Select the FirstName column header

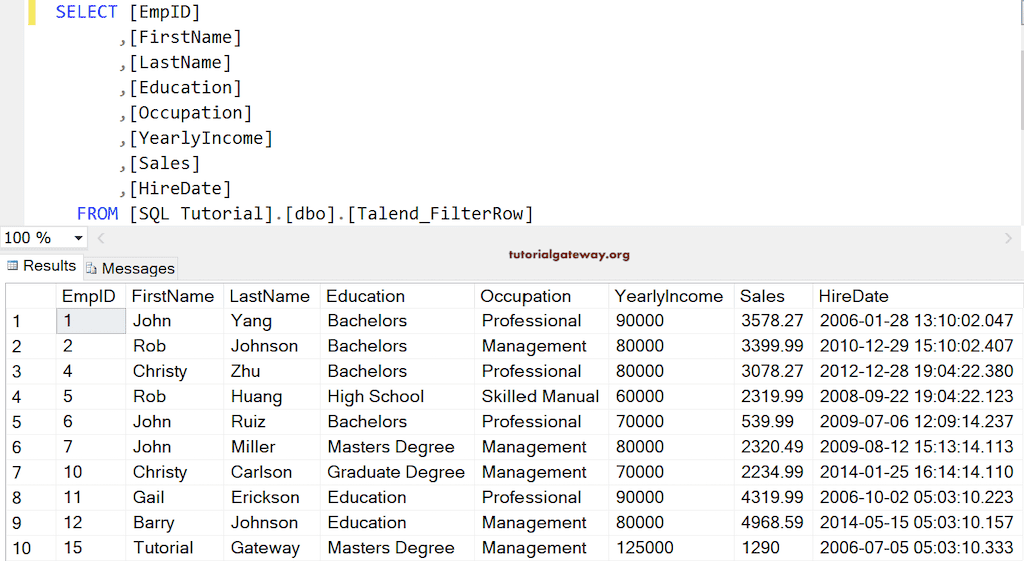pos(174,296)
